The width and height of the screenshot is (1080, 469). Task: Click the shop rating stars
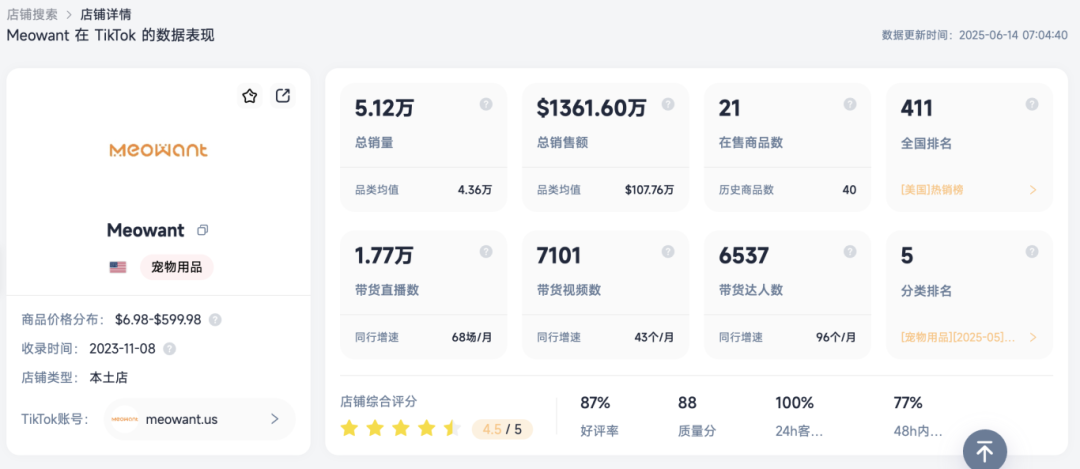(x=400, y=429)
